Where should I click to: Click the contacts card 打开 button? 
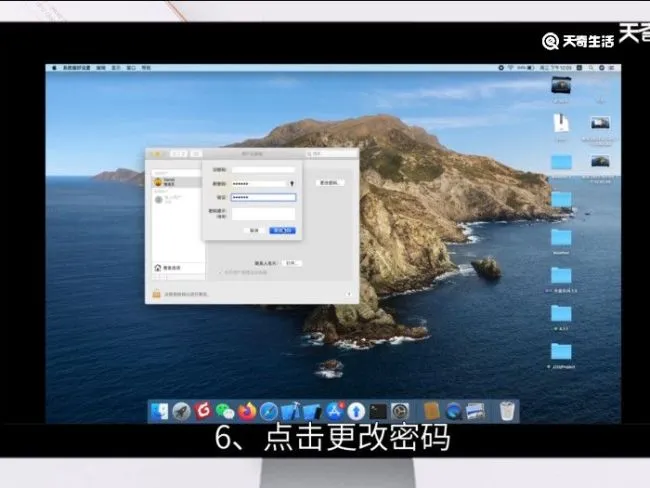coord(291,263)
